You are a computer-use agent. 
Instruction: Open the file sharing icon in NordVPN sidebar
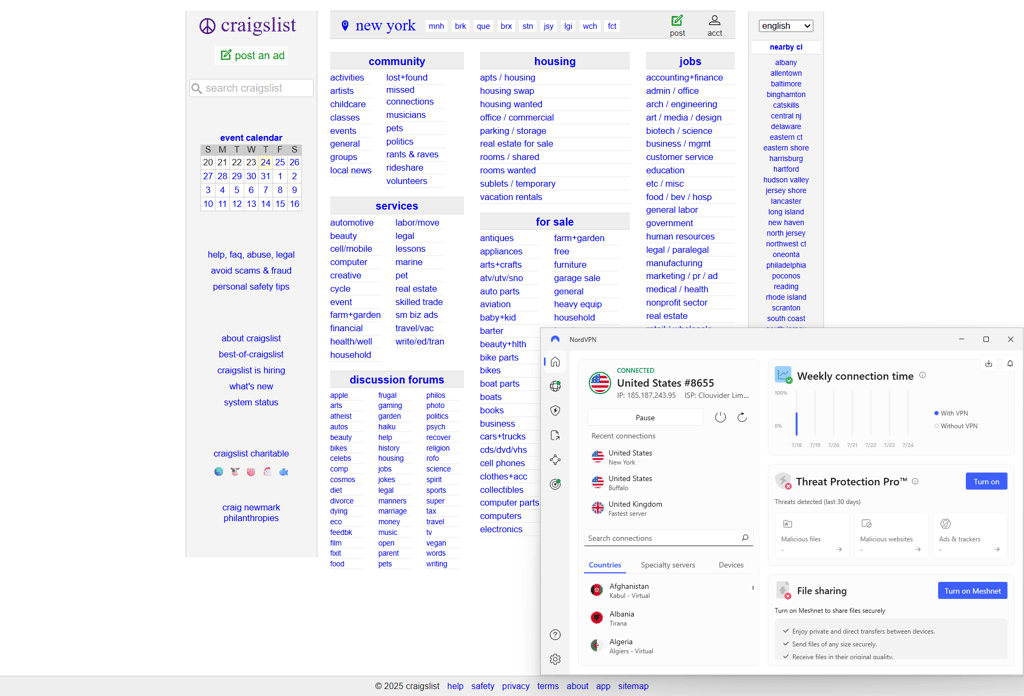pyautogui.click(x=555, y=435)
